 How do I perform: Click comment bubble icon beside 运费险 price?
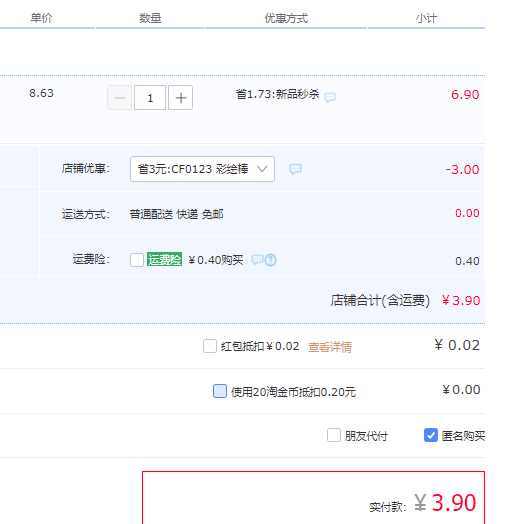tap(257, 260)
